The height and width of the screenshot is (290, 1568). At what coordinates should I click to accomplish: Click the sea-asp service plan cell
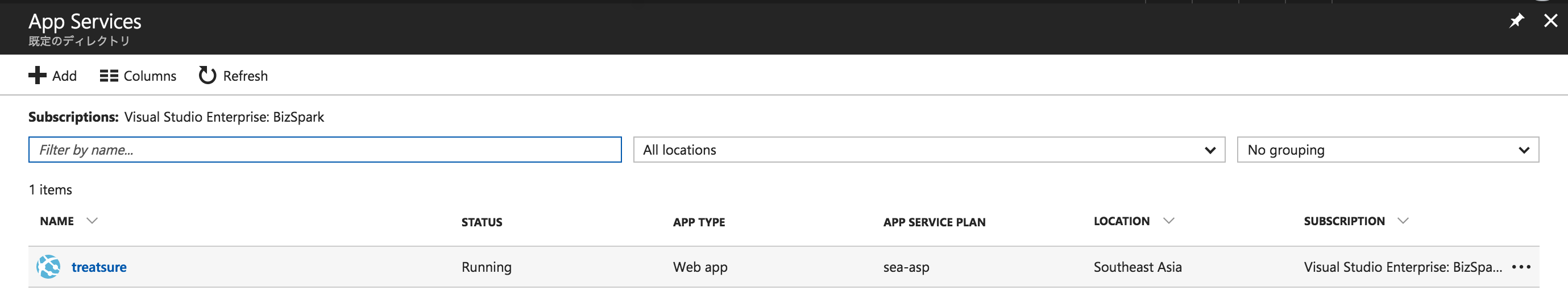coord(906,267)
